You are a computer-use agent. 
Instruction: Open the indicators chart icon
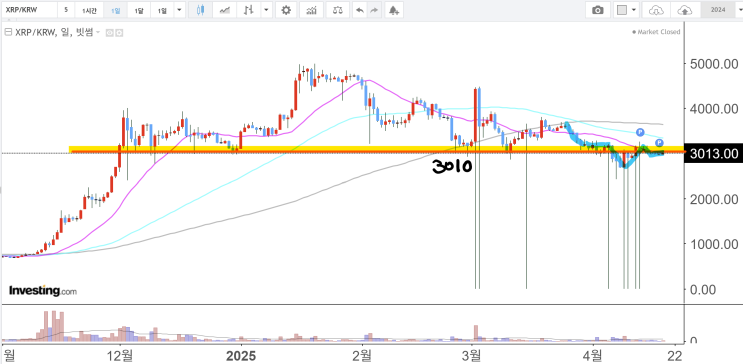point(311,9)
